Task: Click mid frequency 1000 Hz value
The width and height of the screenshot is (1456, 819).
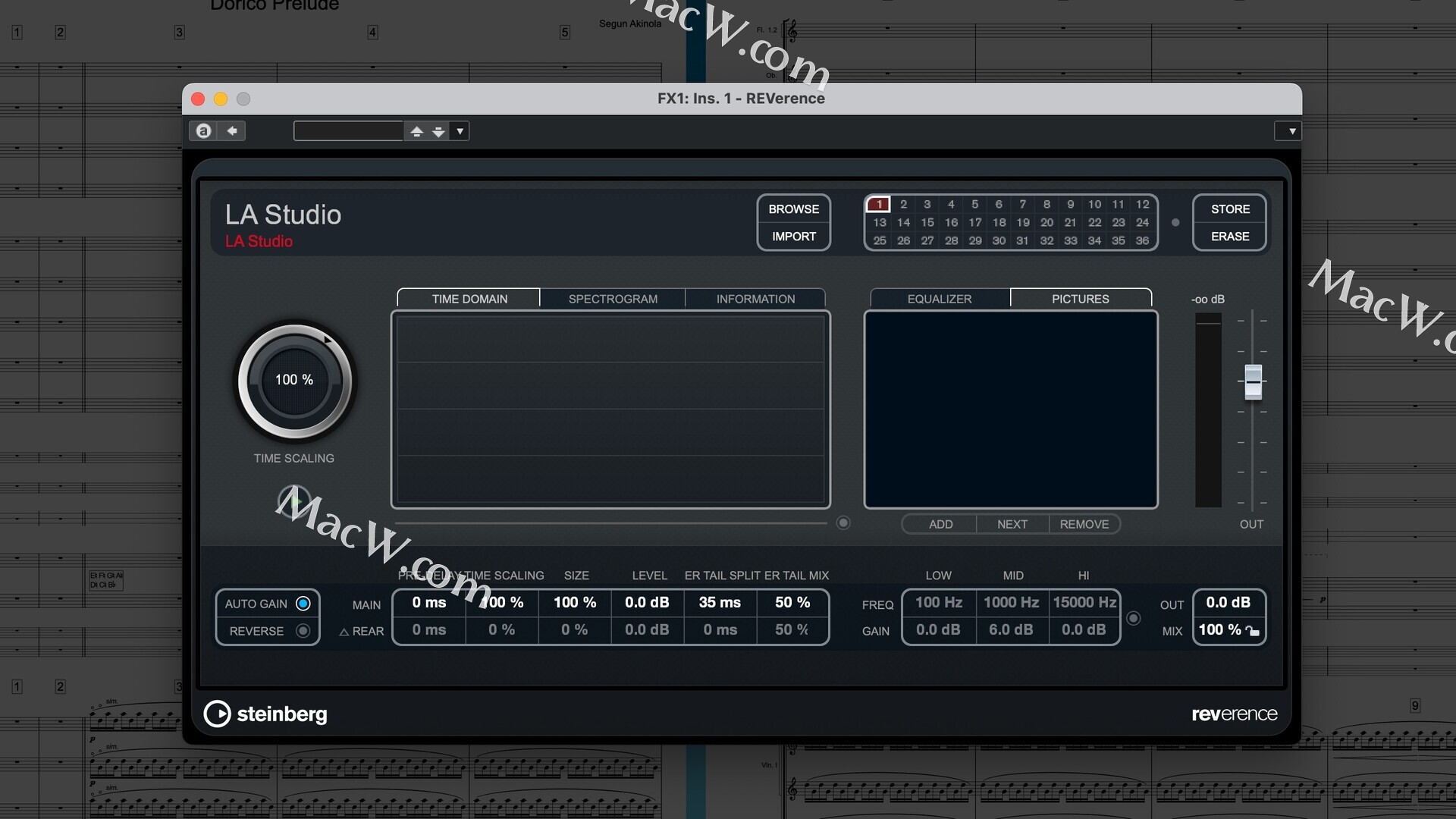Action: point(1011,603)
